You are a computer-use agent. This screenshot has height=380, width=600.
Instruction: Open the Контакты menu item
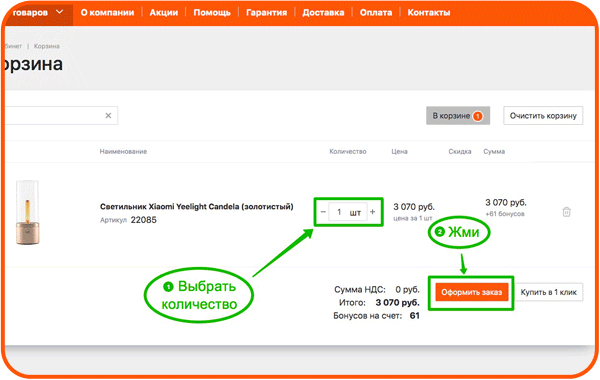[x=429, y=13]
